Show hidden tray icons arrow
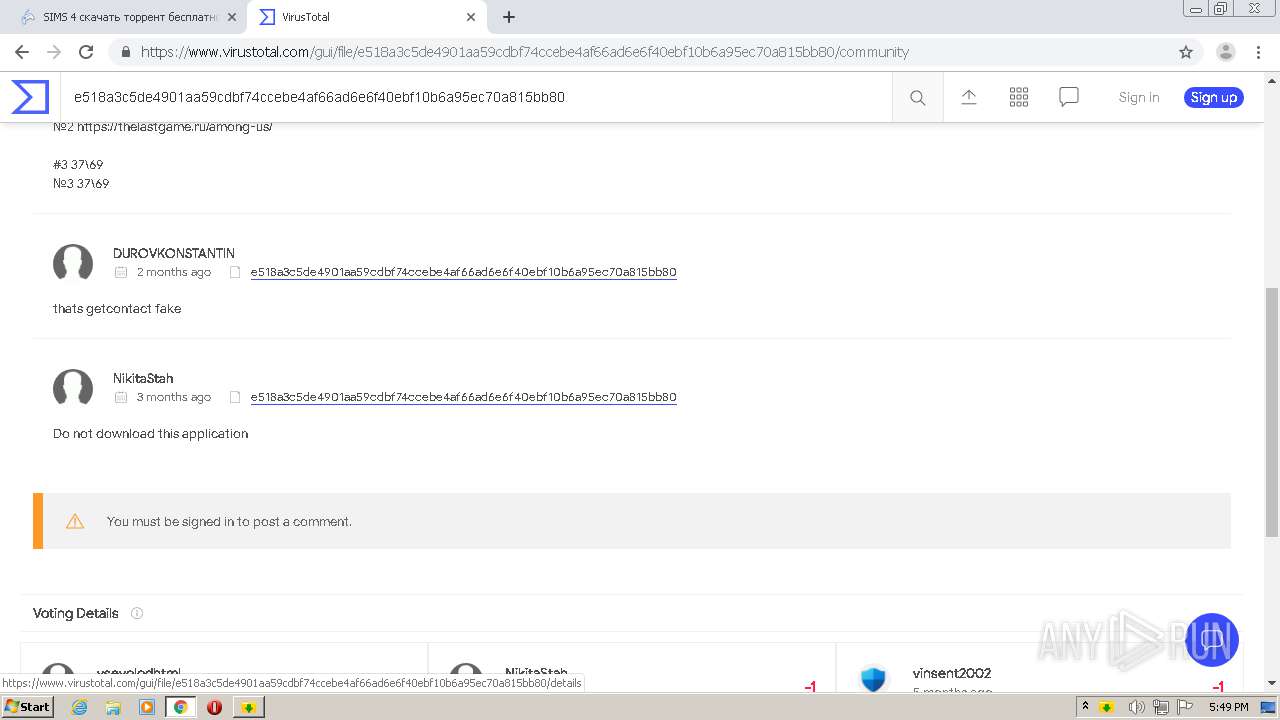Viewport: 1280px width, 720px height. point(1086,707)
